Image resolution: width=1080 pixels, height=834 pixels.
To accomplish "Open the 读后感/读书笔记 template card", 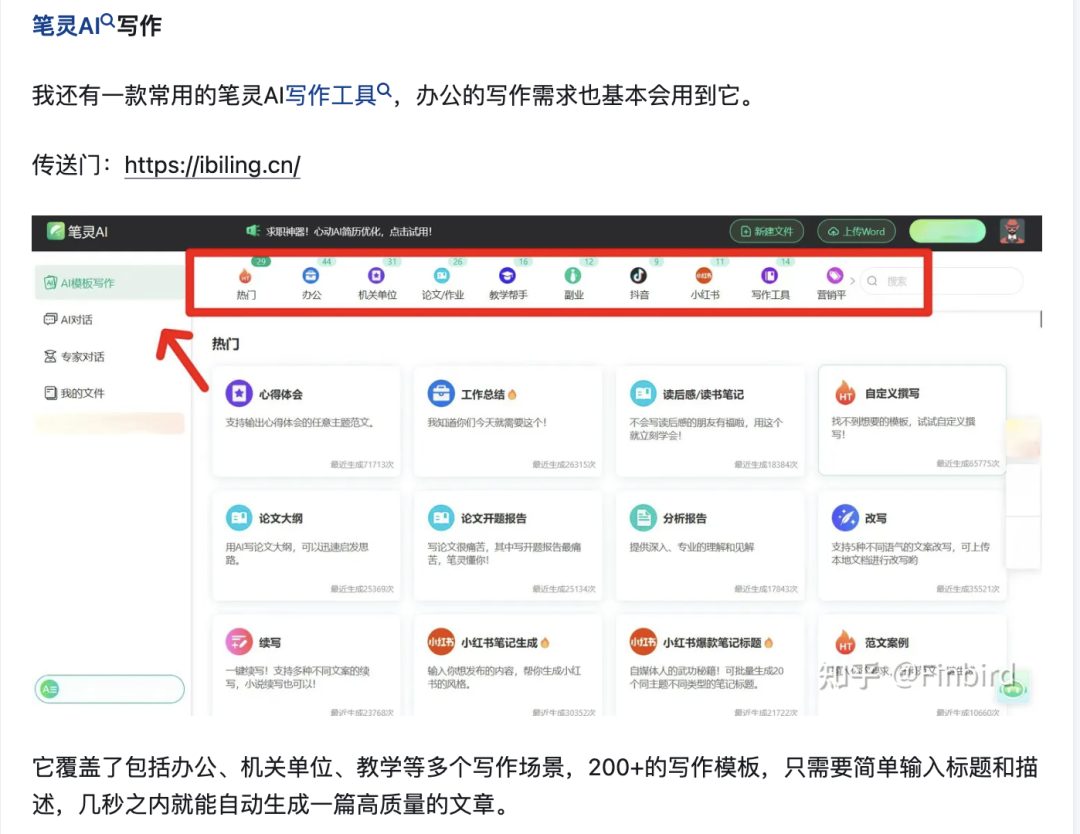I will 709,421.
